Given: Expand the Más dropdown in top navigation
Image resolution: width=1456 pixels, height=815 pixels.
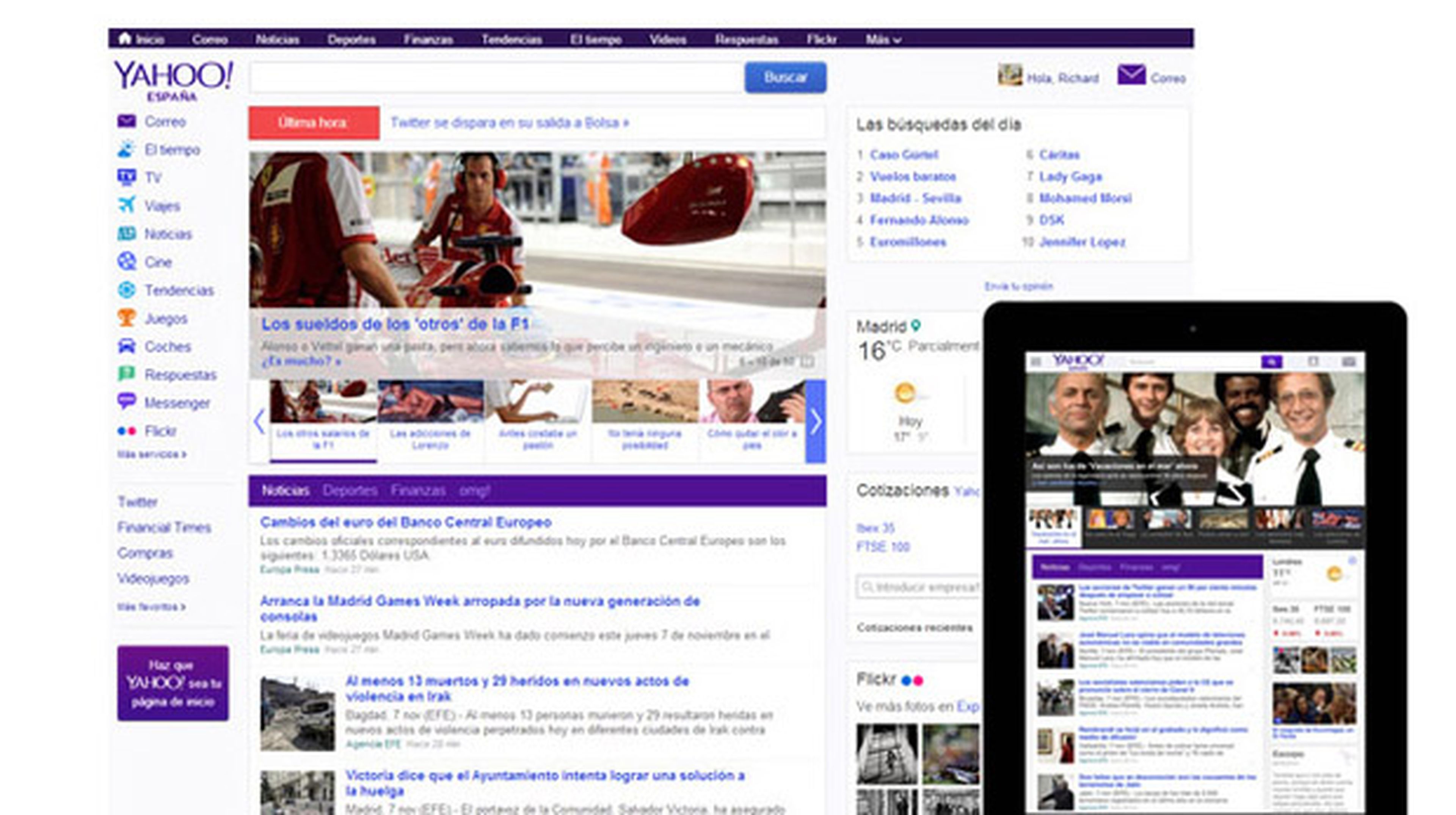Looking at the screenshot, I should coord(883,39).
